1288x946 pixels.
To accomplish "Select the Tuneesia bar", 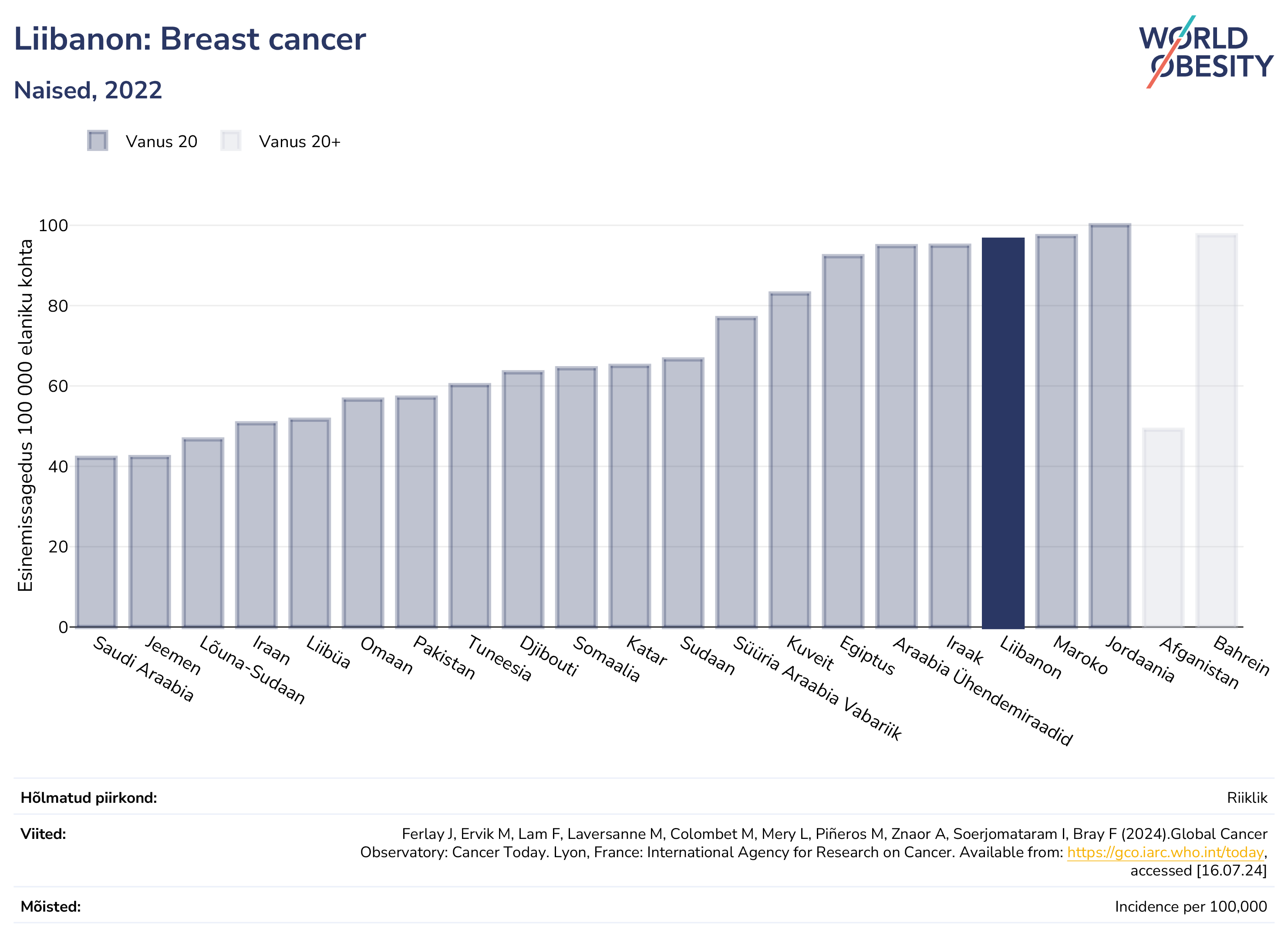I will pyautogui.click(x=470, y=505).
